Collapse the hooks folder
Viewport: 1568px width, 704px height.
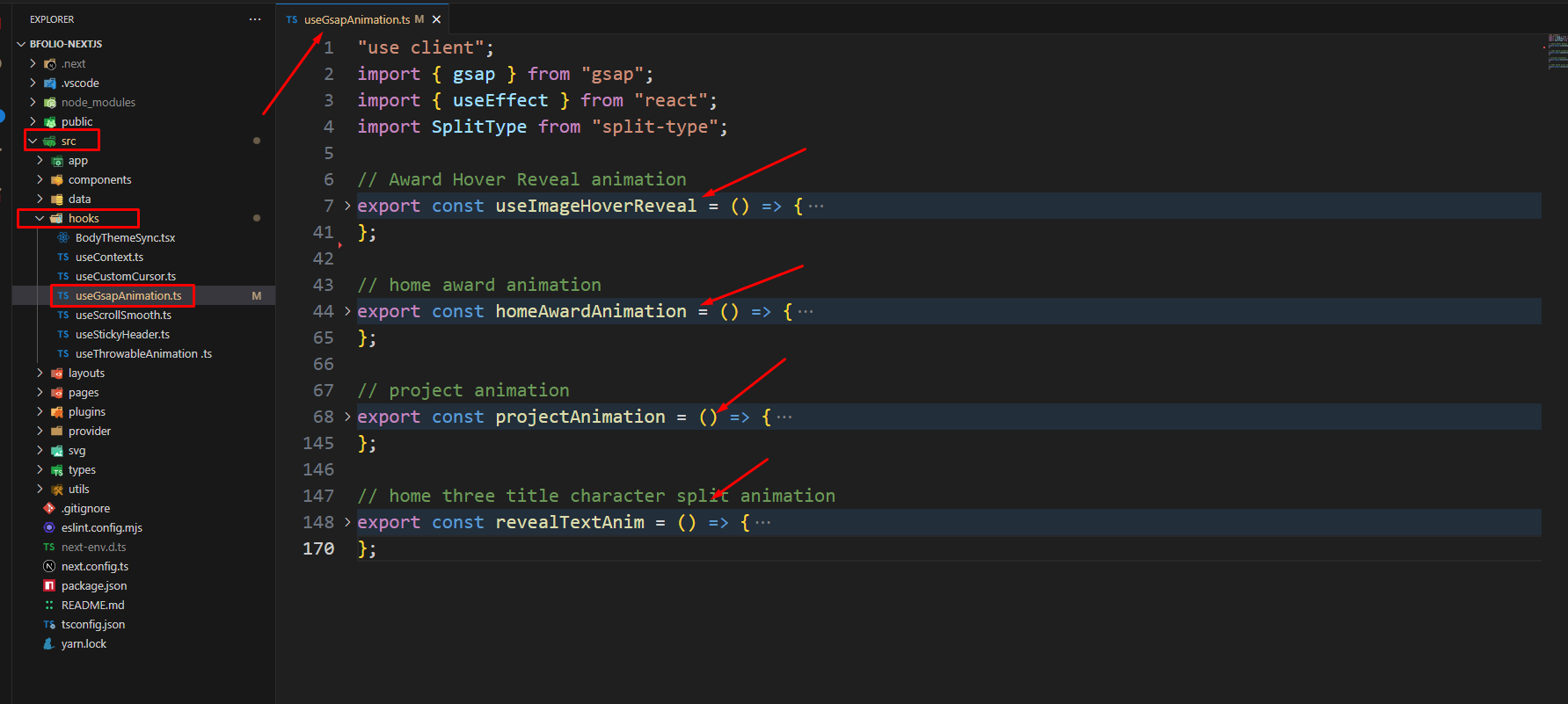[40, 218]
